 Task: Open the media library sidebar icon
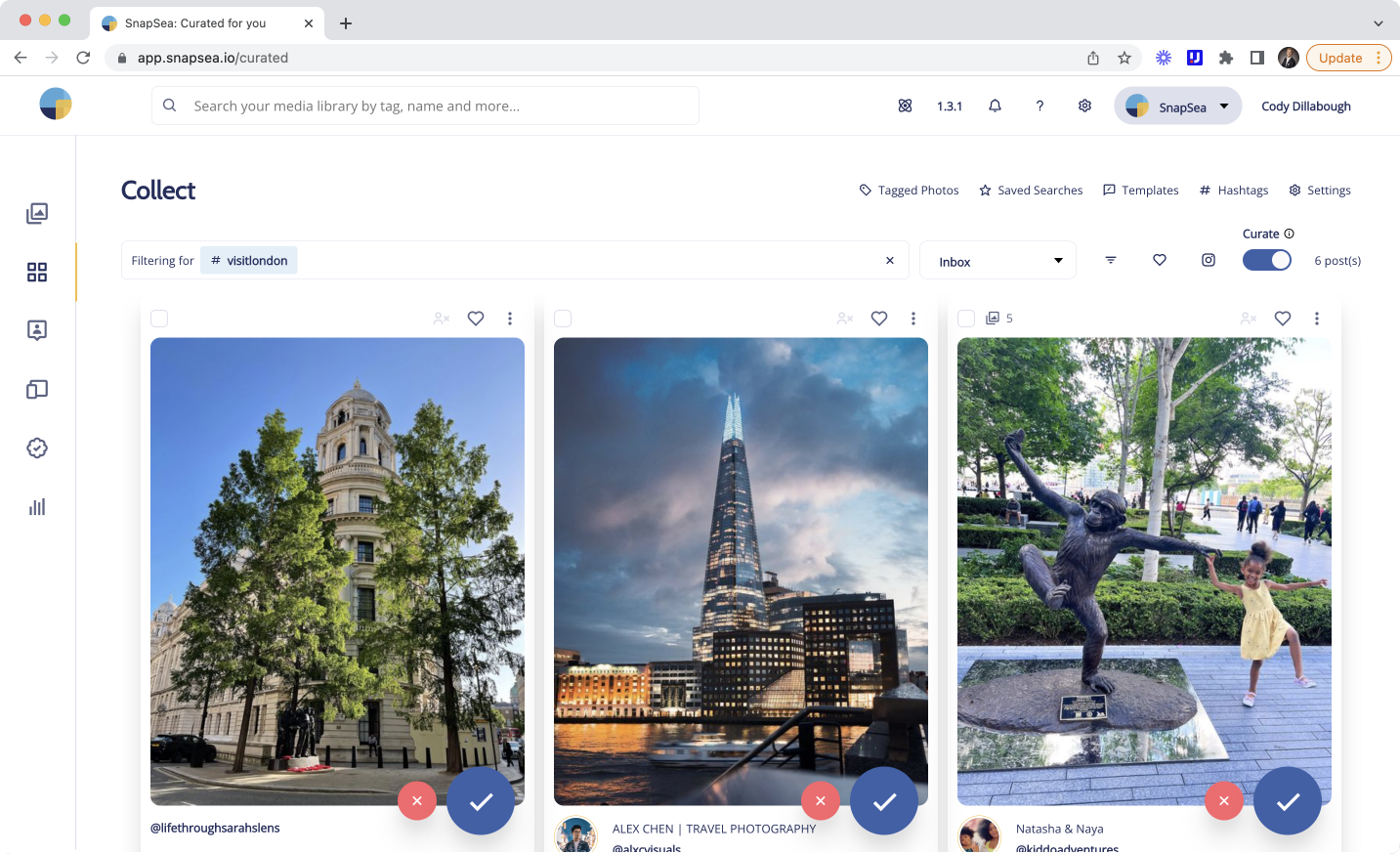pyautogui.click(x=36, y=213)
